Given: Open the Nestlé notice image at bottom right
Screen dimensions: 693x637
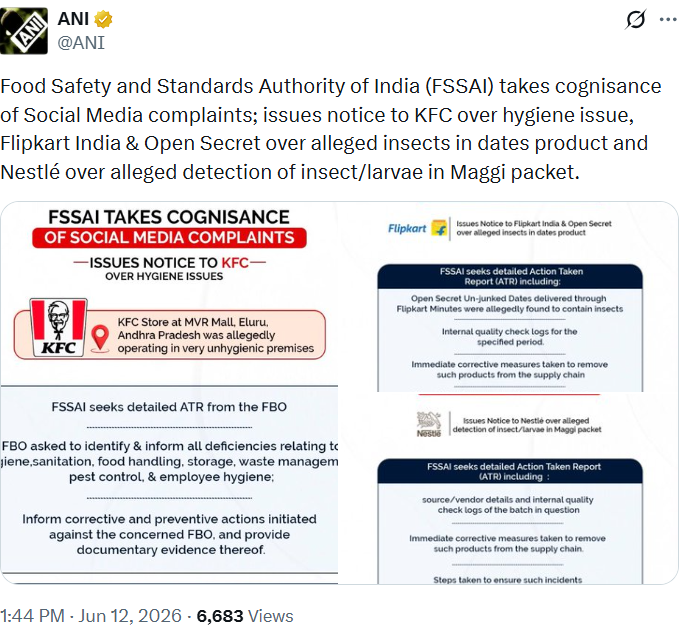Looking at the screenshot, I should click(x=509, y=488).
